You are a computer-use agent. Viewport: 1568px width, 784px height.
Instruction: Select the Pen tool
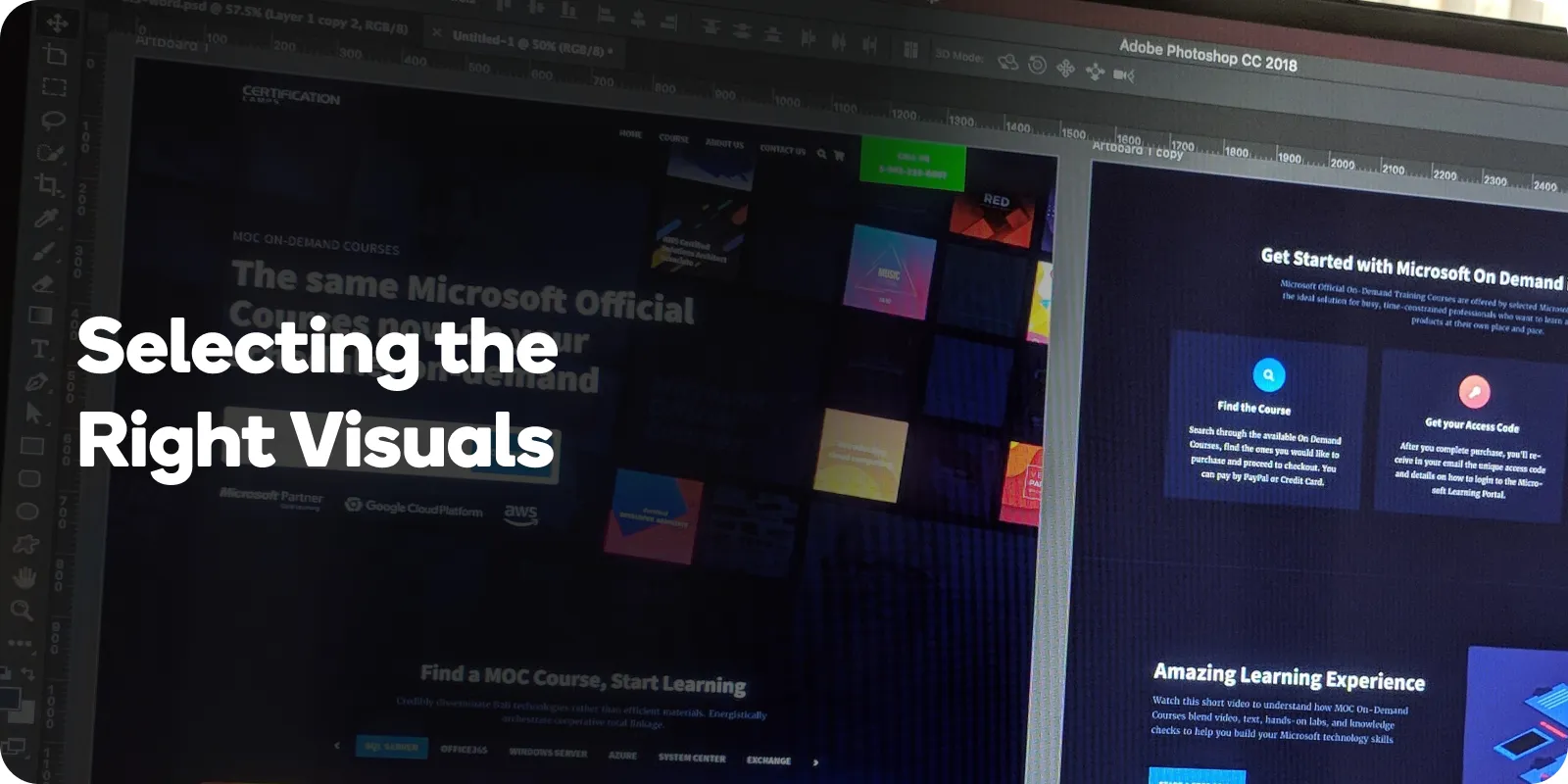coord(37,381)
